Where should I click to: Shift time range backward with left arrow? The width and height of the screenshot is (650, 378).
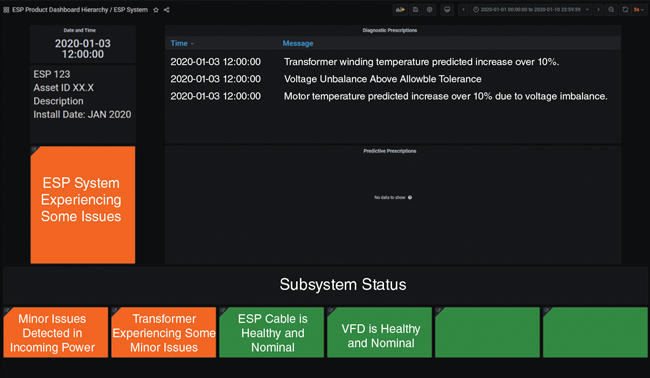[x=463, y=10]
